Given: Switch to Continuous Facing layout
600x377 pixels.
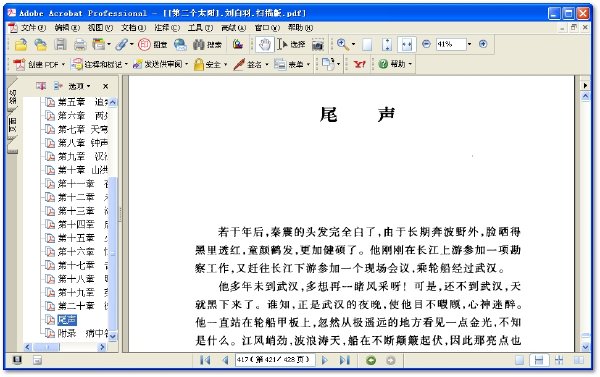Looking at the screenshot, I should pos(559,360).
